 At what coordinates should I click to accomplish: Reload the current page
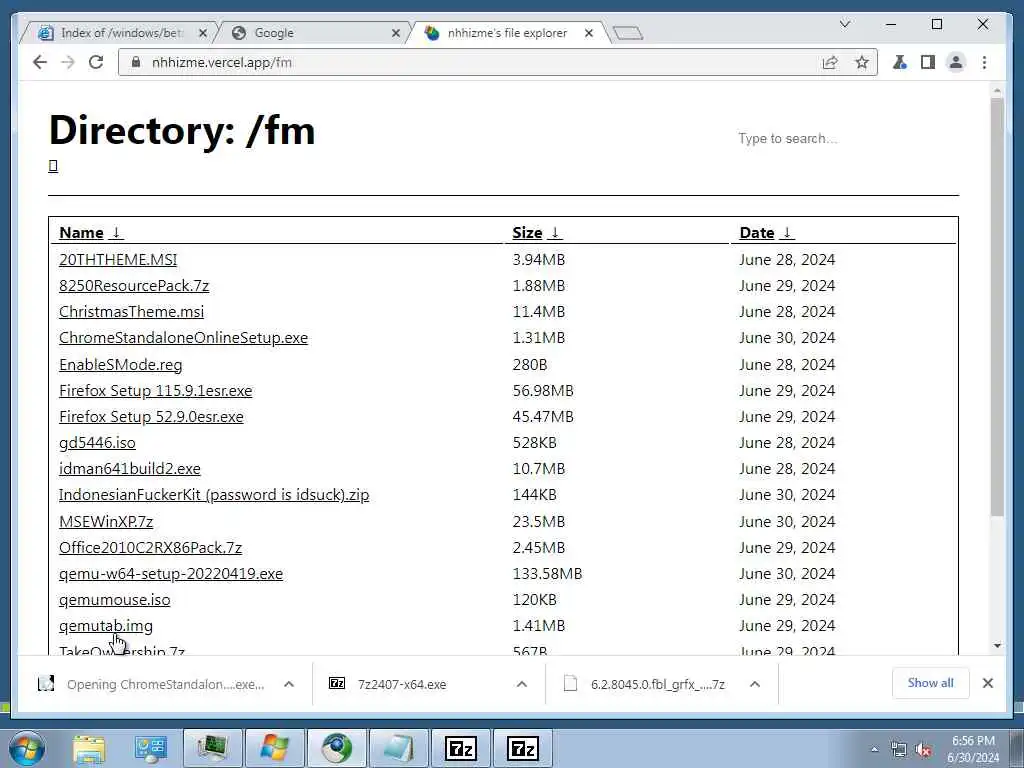(x=96, y=62)
